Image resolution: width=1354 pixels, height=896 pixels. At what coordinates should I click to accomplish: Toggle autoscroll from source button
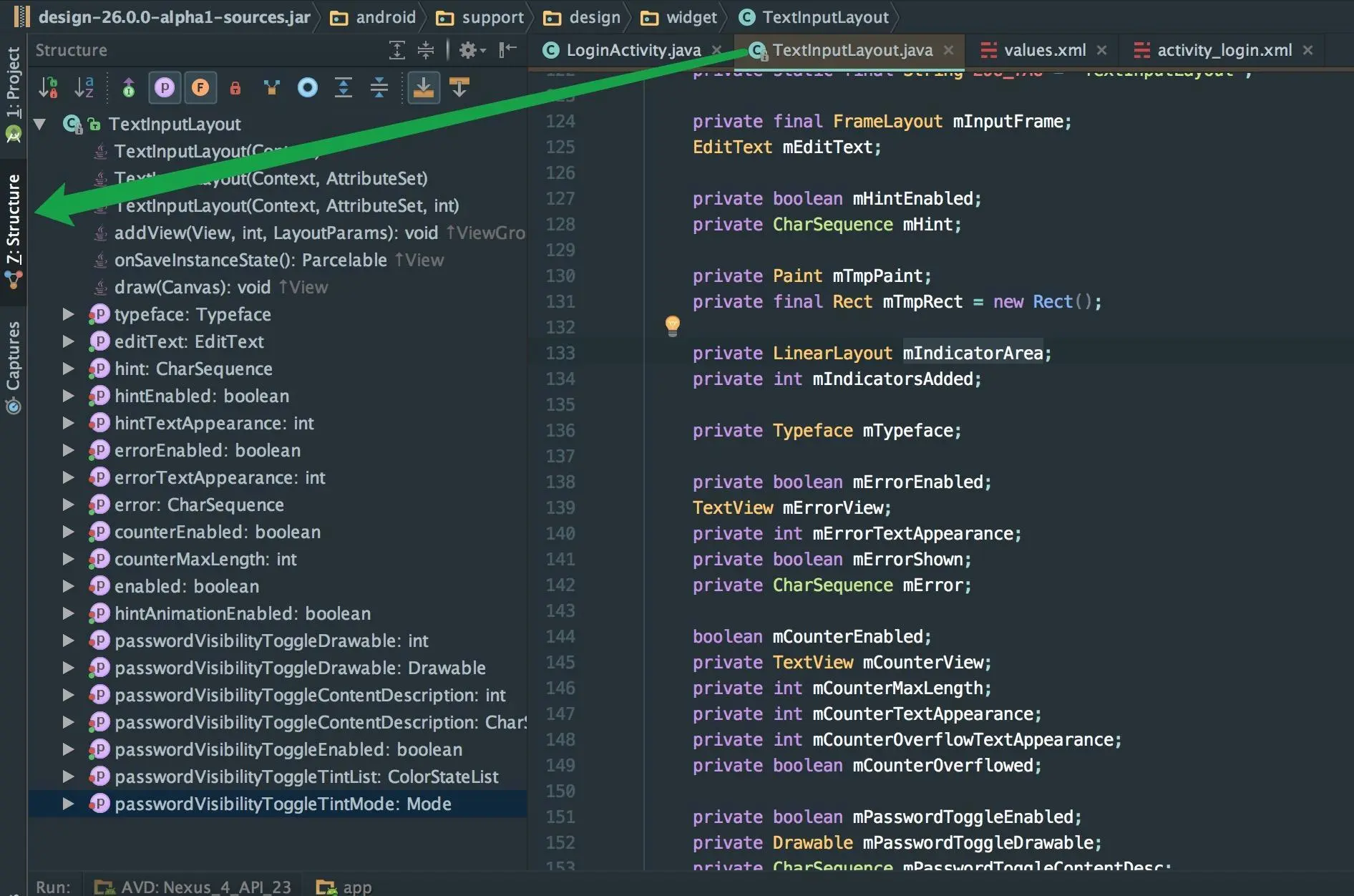tap(459, 87)
